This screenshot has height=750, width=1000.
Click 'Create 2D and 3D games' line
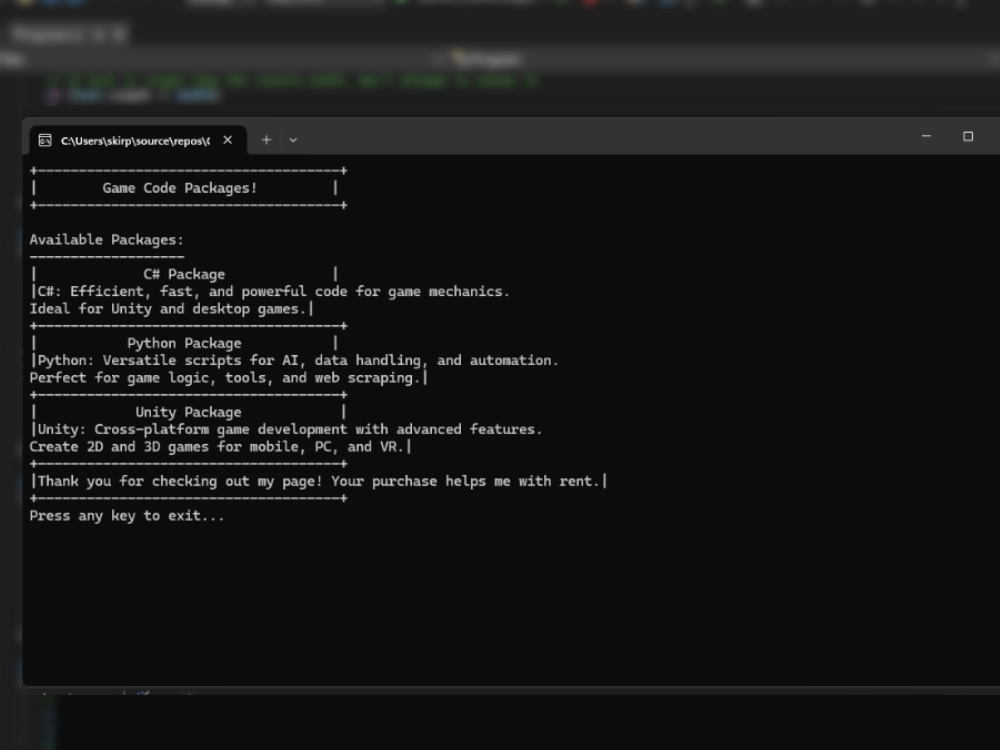pos(221,446)
